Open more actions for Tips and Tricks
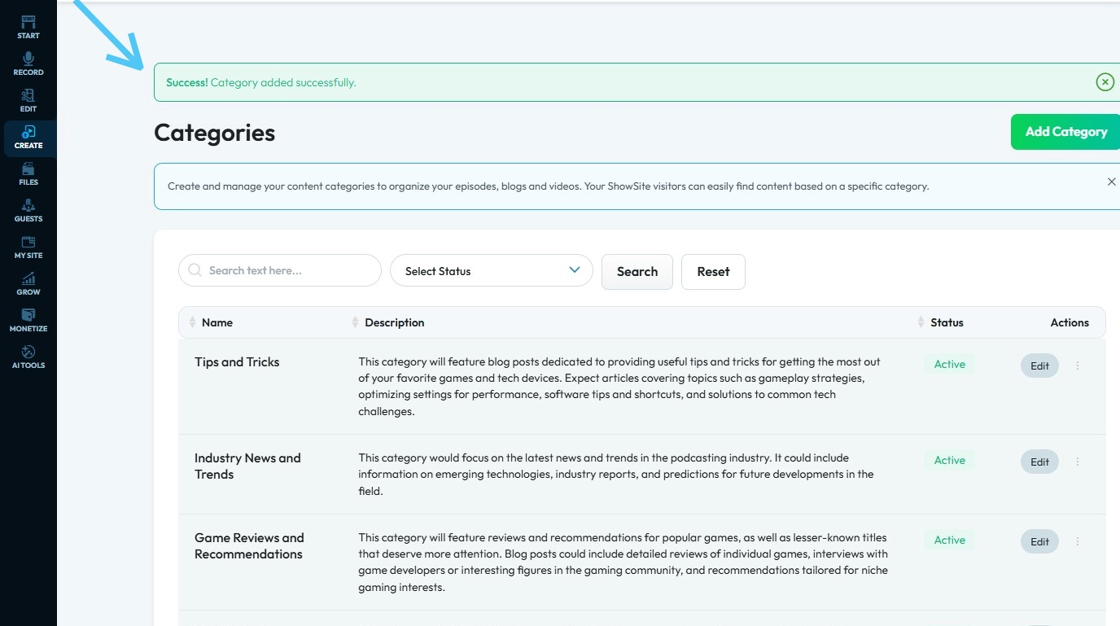The image size is (1120, 626). click(x=1077, y=366)
